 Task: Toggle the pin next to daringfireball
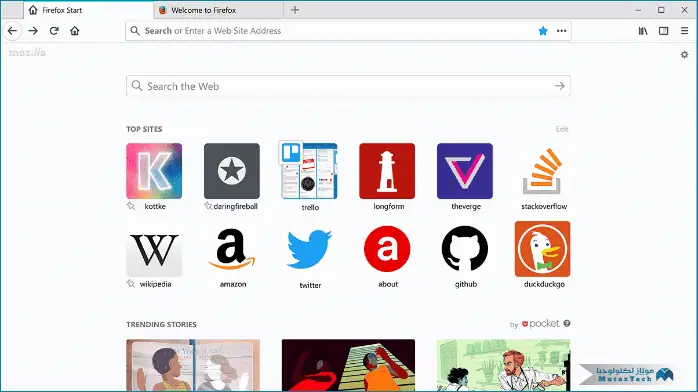click(x=208, y=206)
